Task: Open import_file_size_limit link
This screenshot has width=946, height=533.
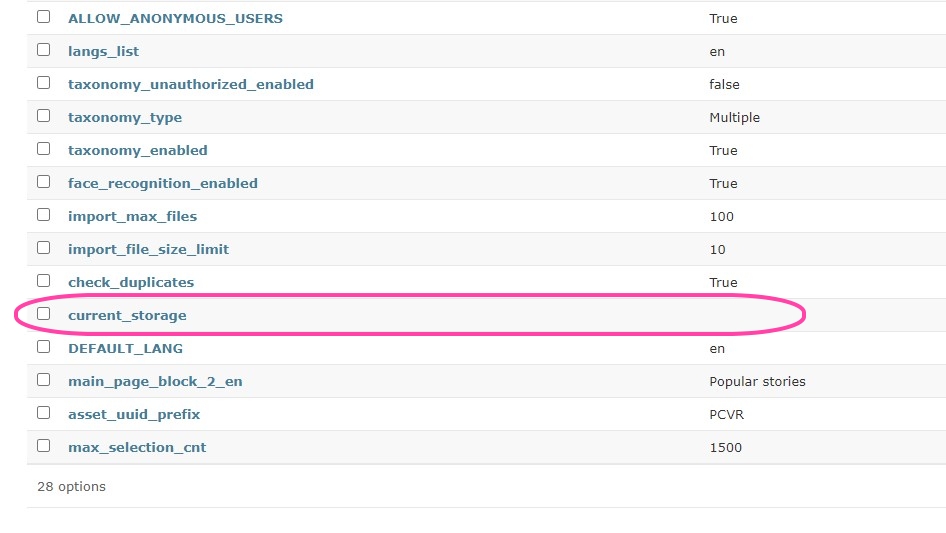Action: pos(148,249)
